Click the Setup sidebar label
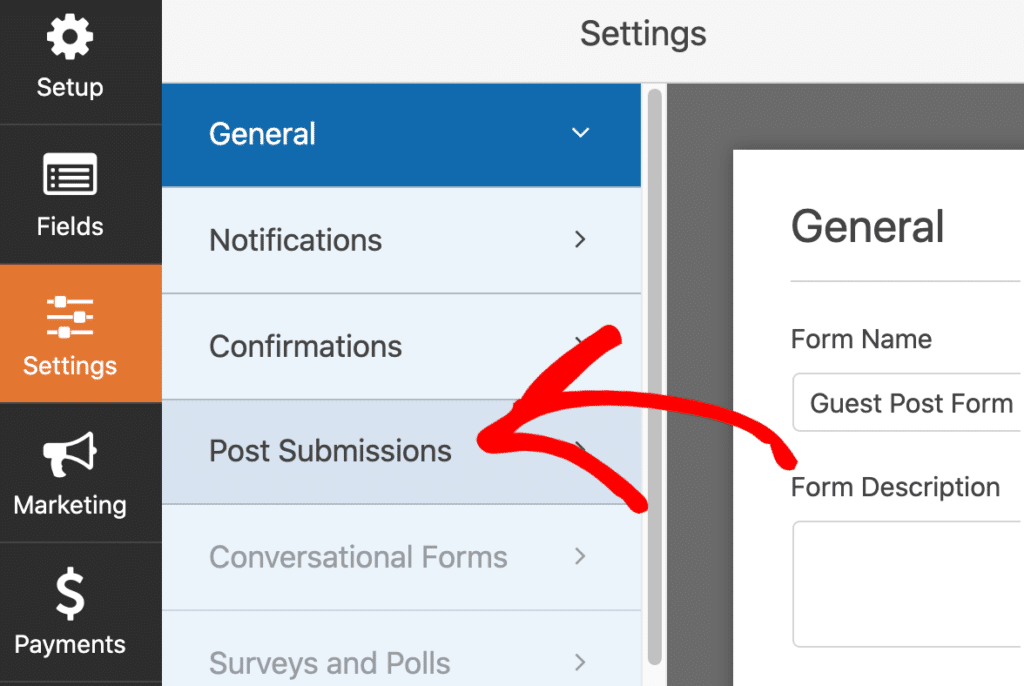Screen dimensions: 1024x686 tap(68, 87)
